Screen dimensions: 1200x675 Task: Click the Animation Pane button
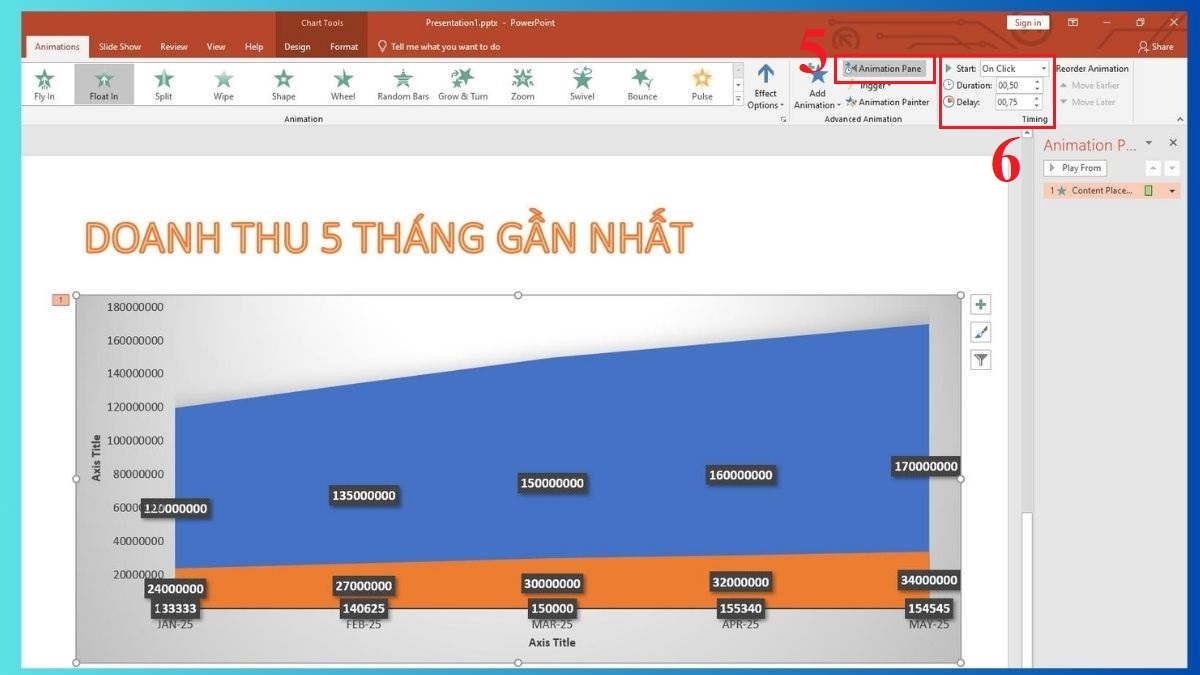tap(884, 68)
